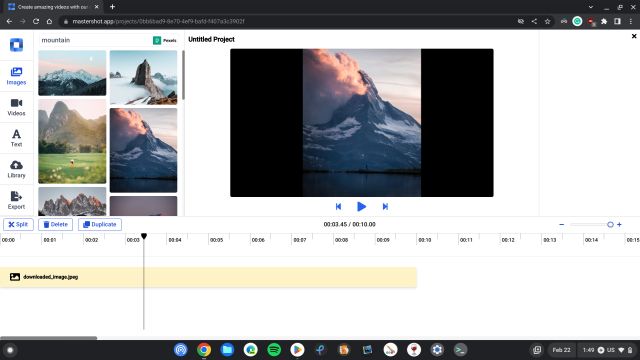Screen dimensions: 640x360
Task: Open the Export panel
Action: click(16, 200)
